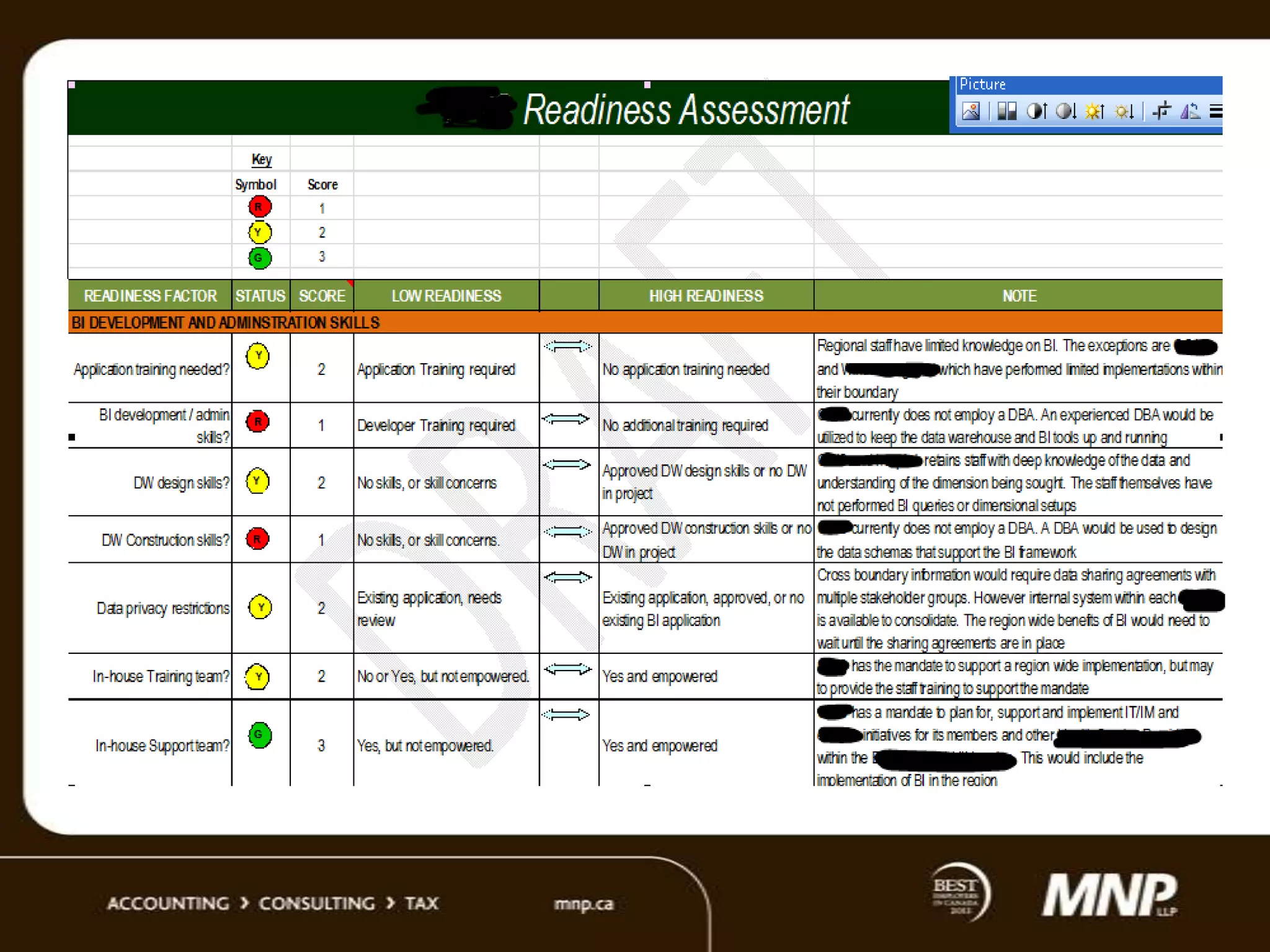Select the Crop tool
The image size is (1270, 952).
[1161, 112]
